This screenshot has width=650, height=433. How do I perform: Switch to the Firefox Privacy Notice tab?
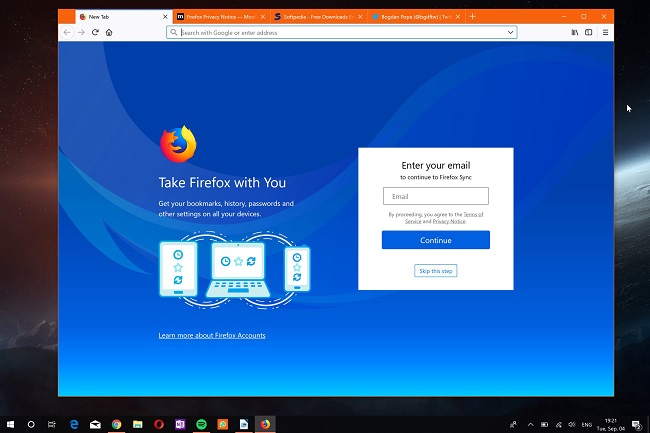[x=214, y=17]
